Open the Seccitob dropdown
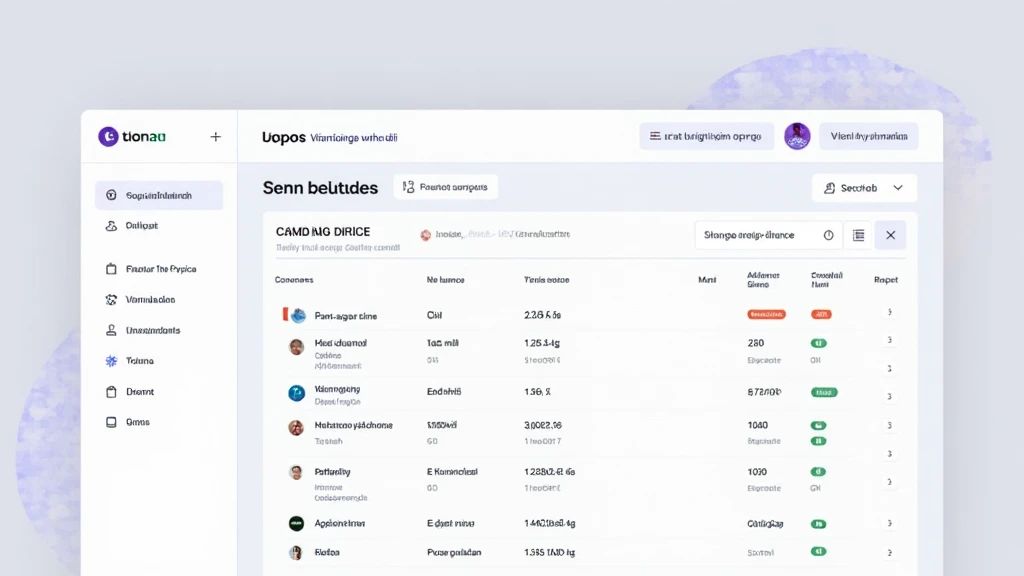 pyautogui.click(x=864, y=188)
